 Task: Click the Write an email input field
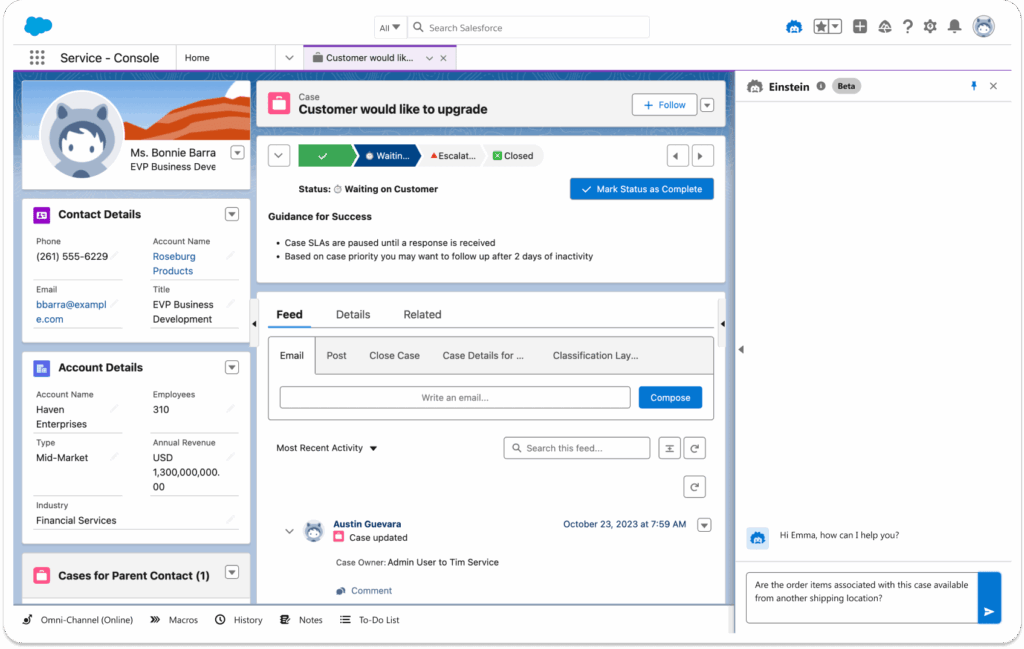(455, 397)
